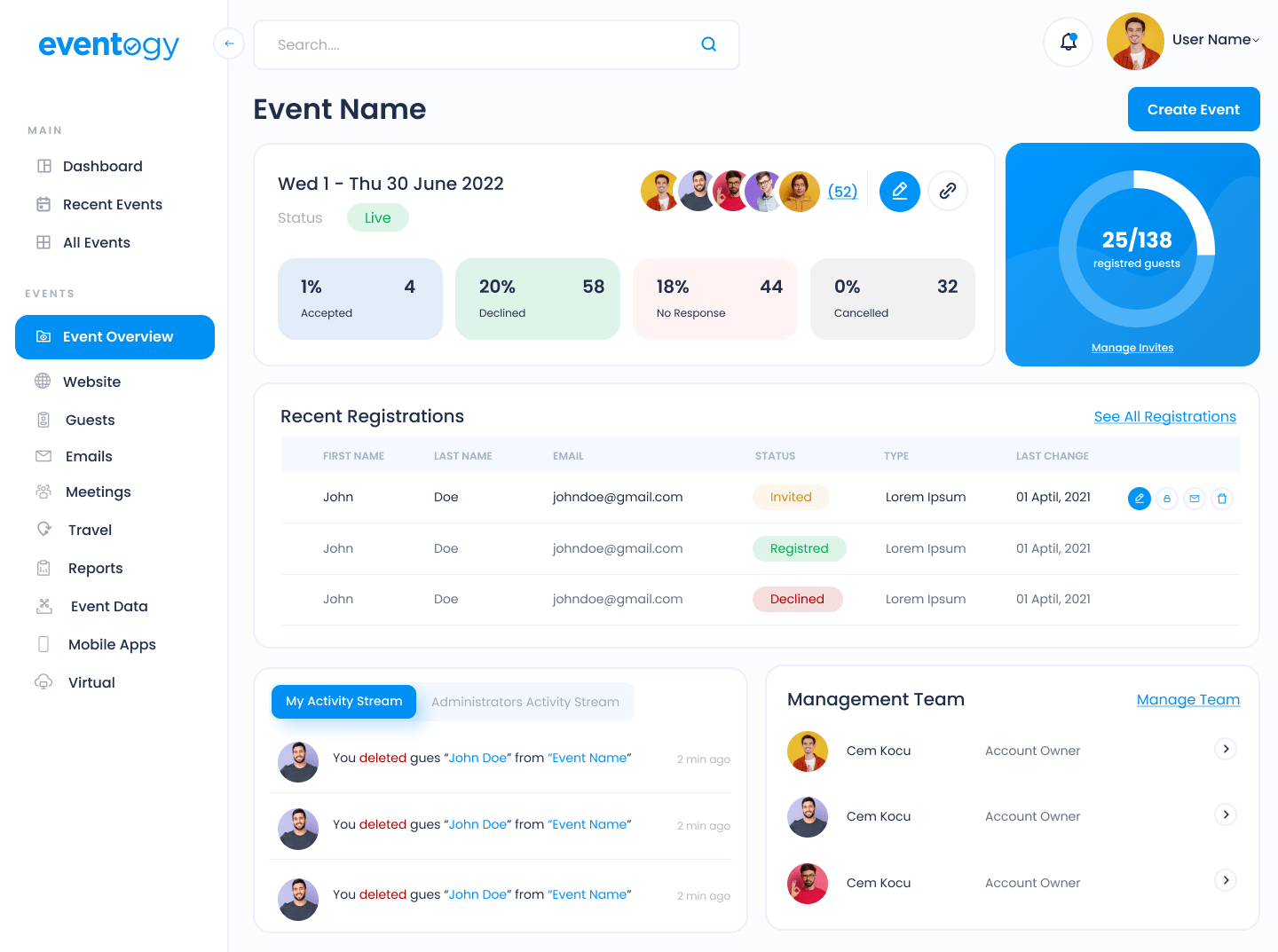Open the User Name dropdown menu

[1215, 40]
